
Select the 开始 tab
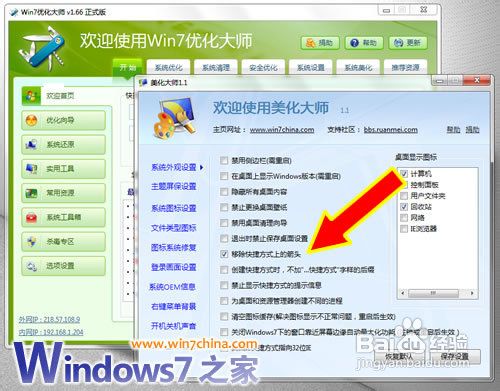click(x=128, y=67)
